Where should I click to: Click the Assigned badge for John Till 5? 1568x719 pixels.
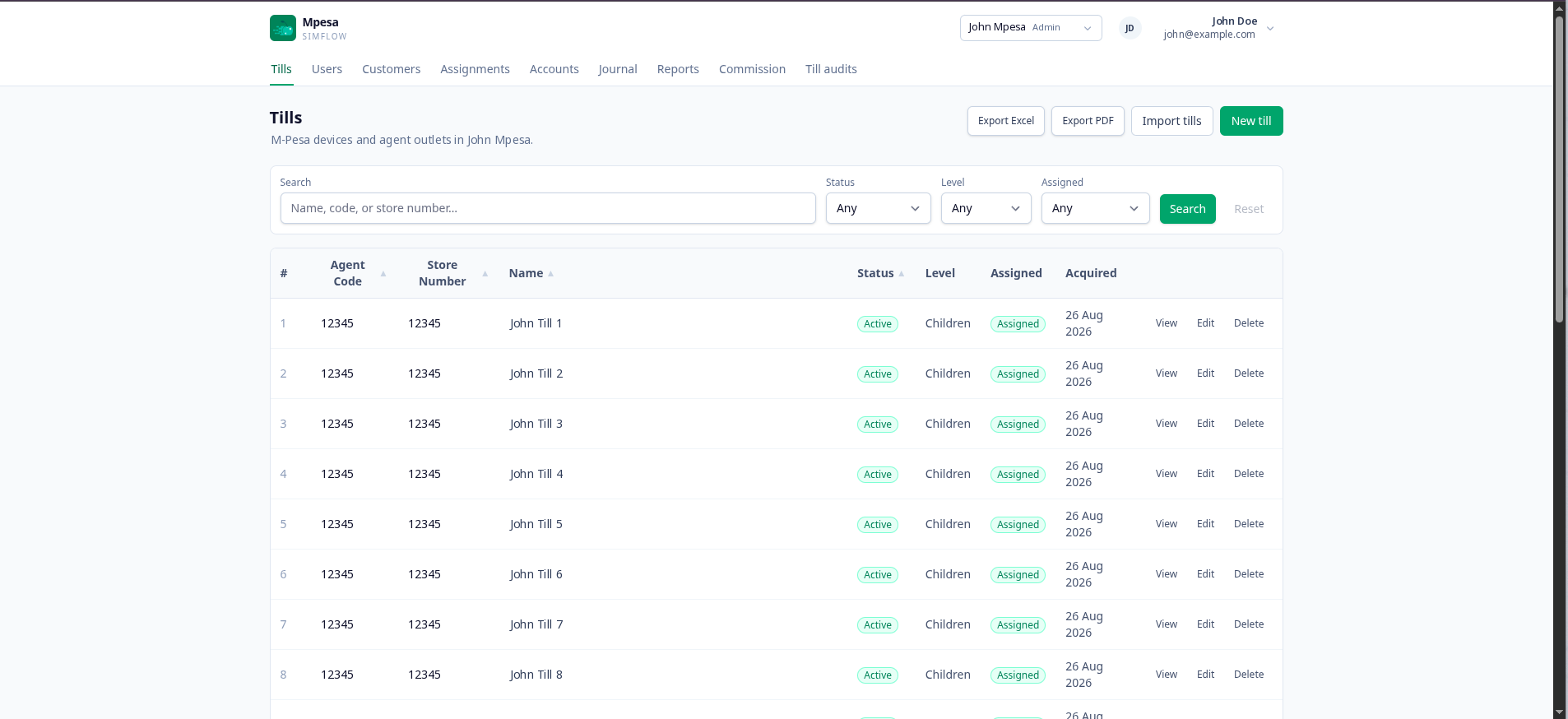[1018, 525]
